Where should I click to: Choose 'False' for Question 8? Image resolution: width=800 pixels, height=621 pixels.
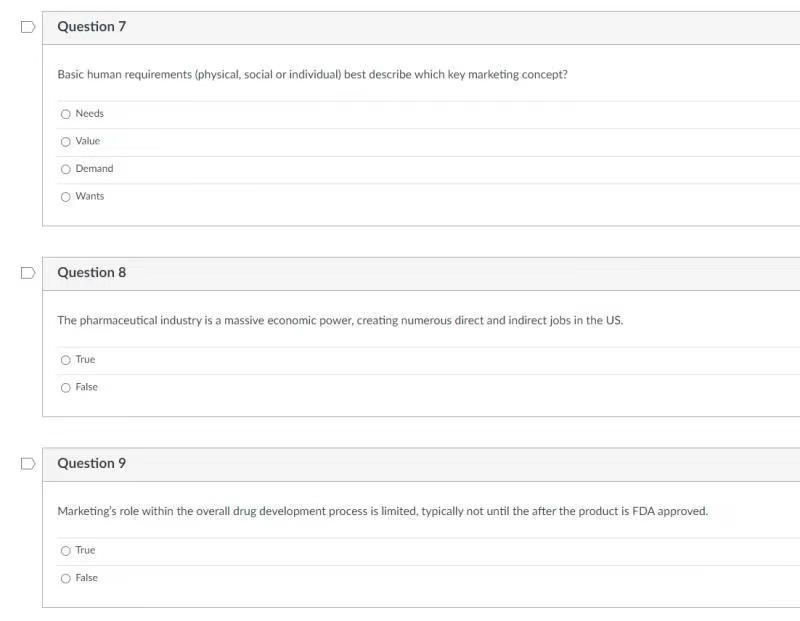65,387
